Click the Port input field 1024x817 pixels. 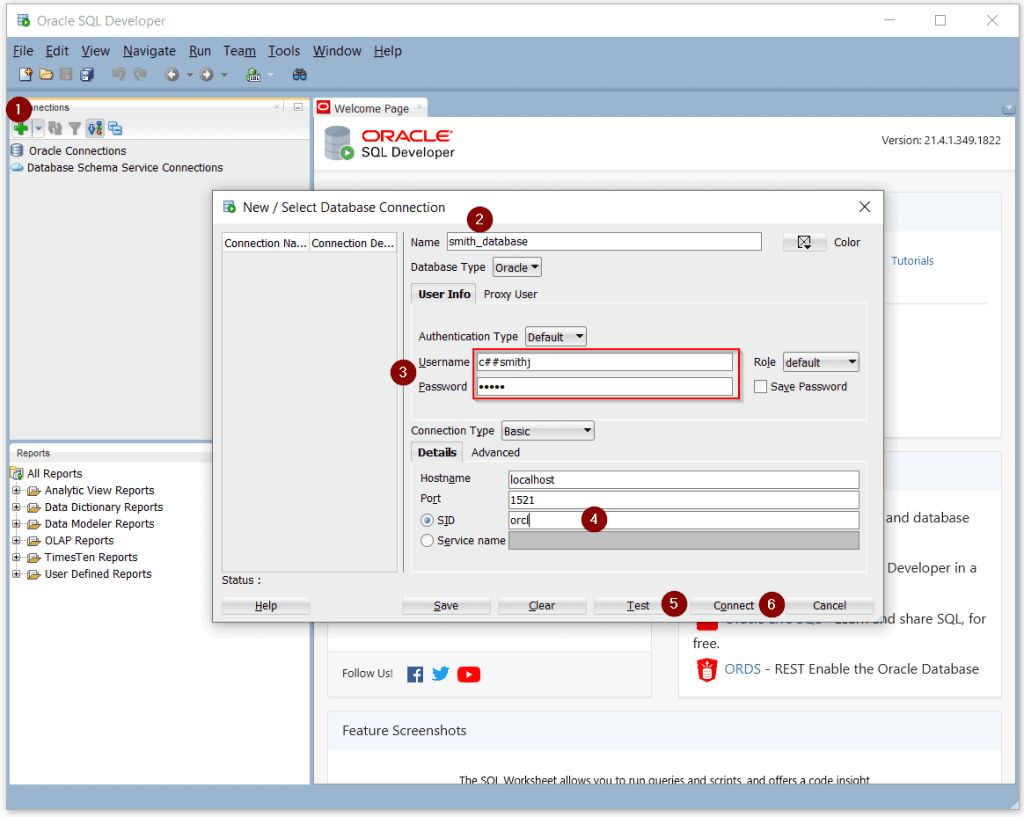tap(684, 500)
